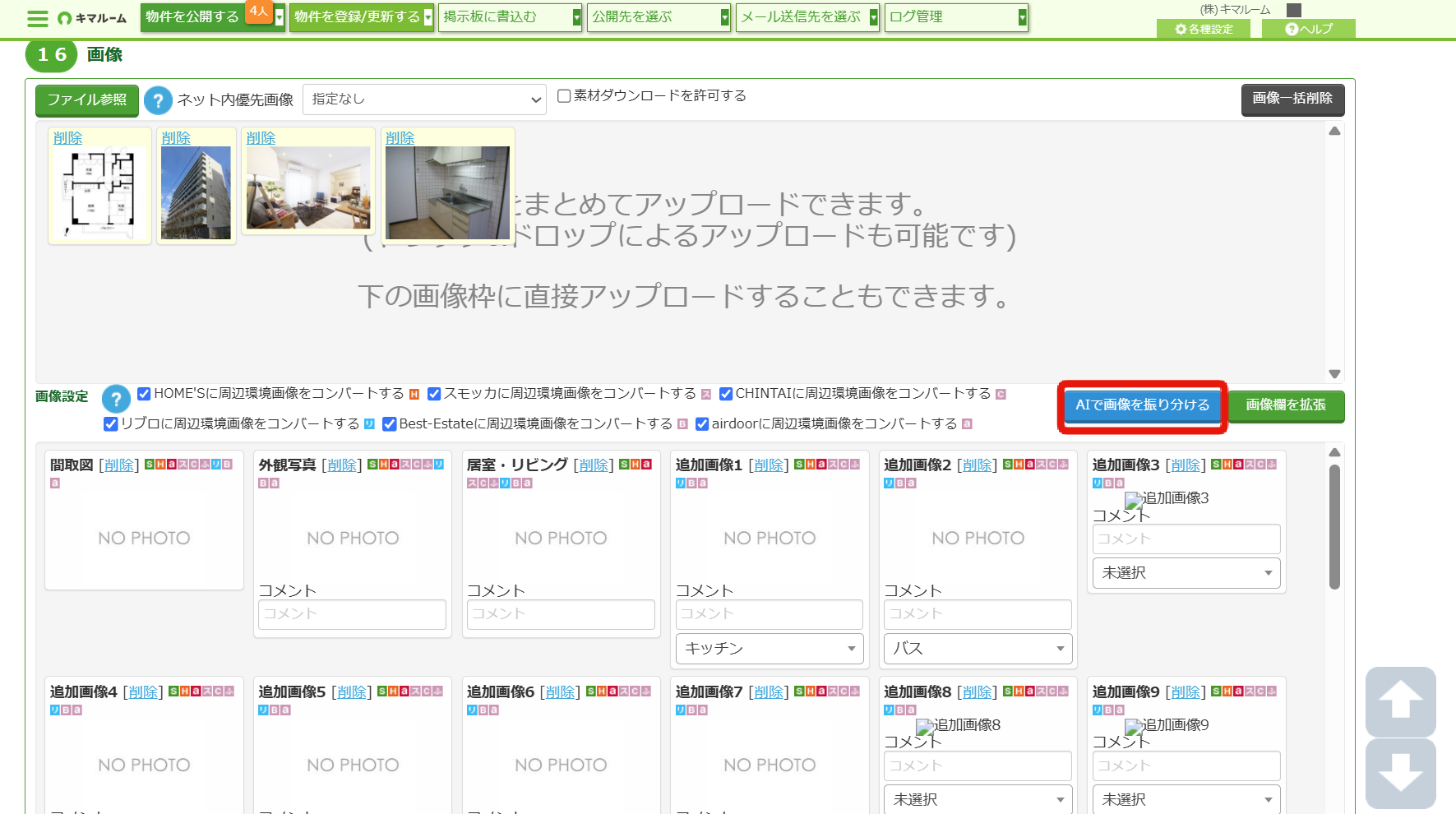The height and width of the screenshot is (814, 1456).
Task: Select the building exterior thumbnail
Action: click(196, 193)
